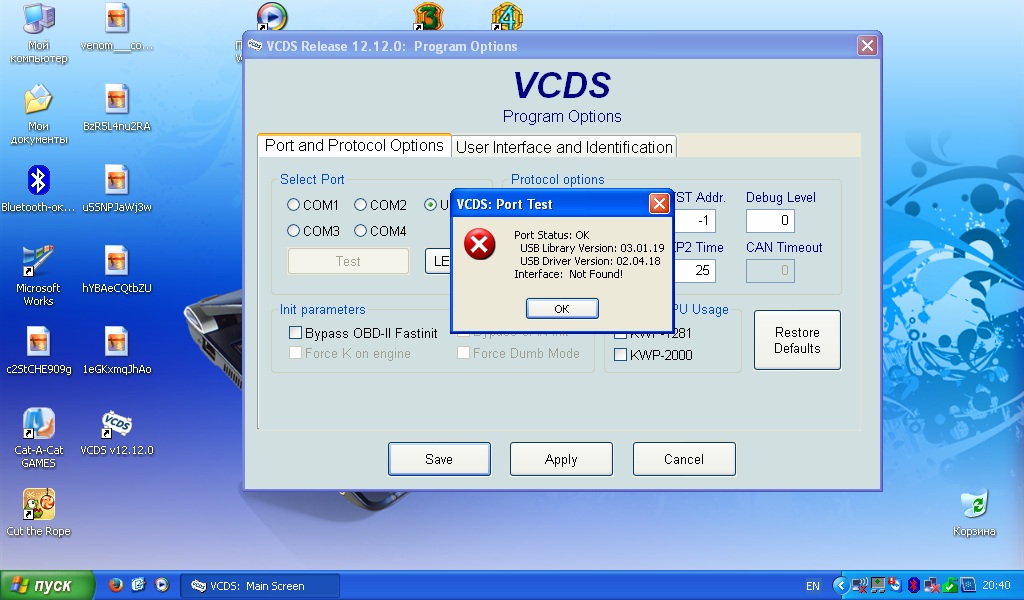Launch the game shortcut with number 3
The height and width of the screenshot is (600, 1024).
pyautogui.click(x=428, y=17)
